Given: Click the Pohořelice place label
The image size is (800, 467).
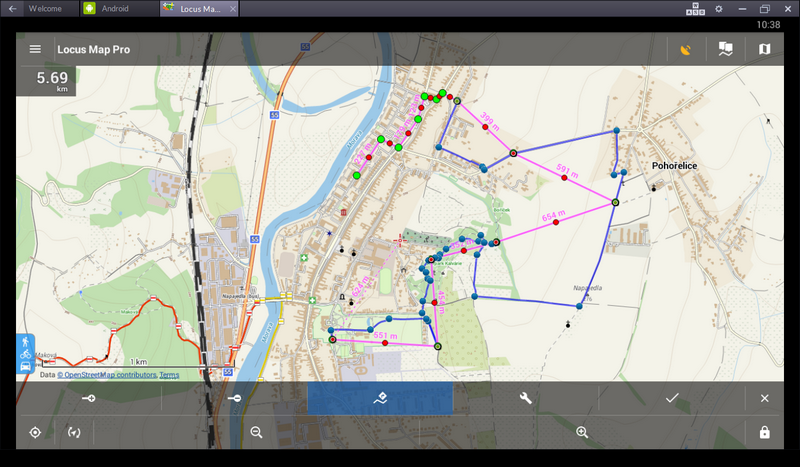Looking at the screenshot, I should coord(674,165).
